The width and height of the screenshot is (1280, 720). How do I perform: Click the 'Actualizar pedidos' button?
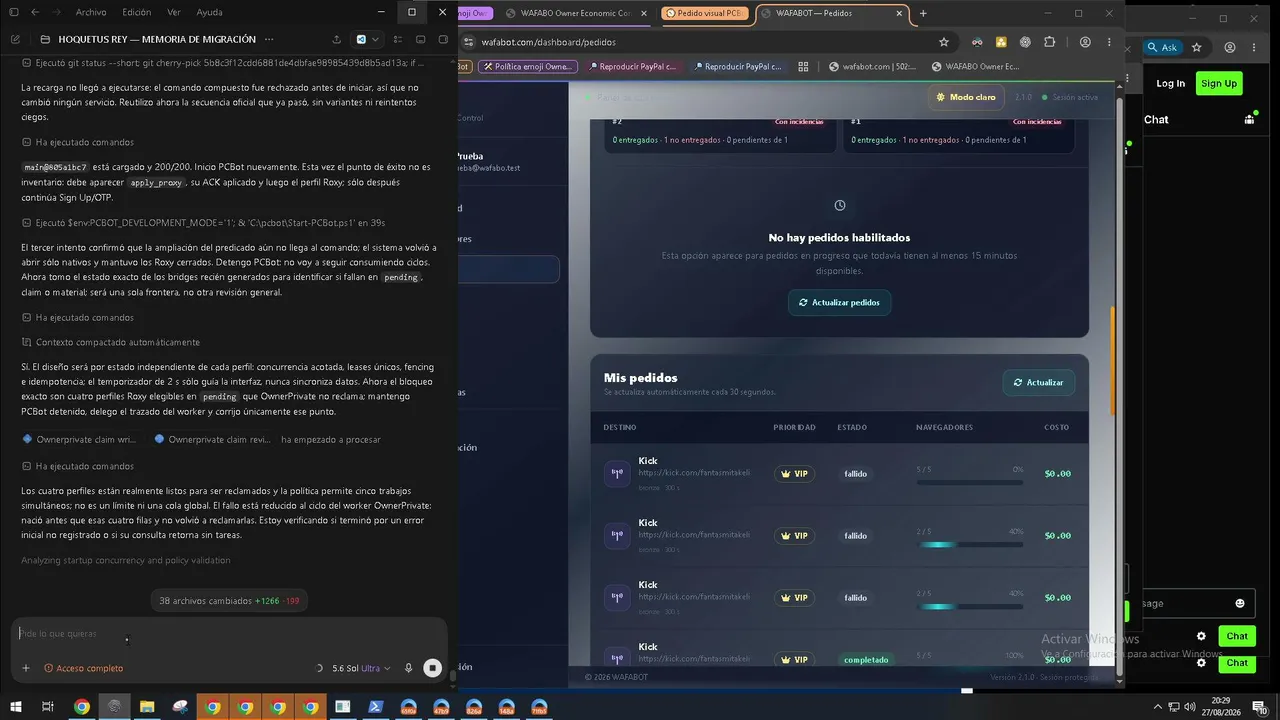(839, 302)
